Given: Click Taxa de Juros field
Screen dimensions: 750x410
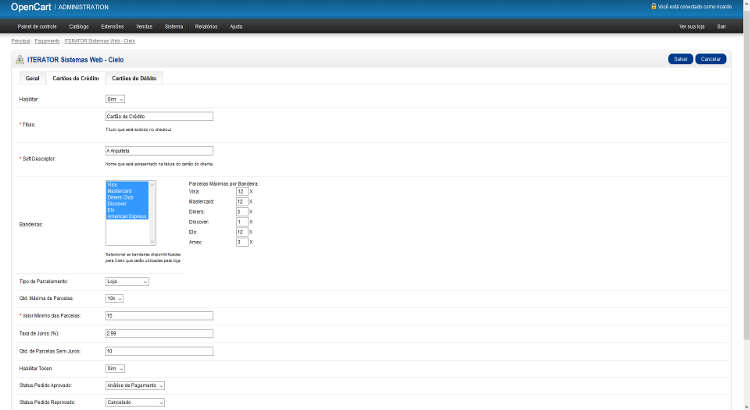Looking at the screenshot, I should [159, 333].
